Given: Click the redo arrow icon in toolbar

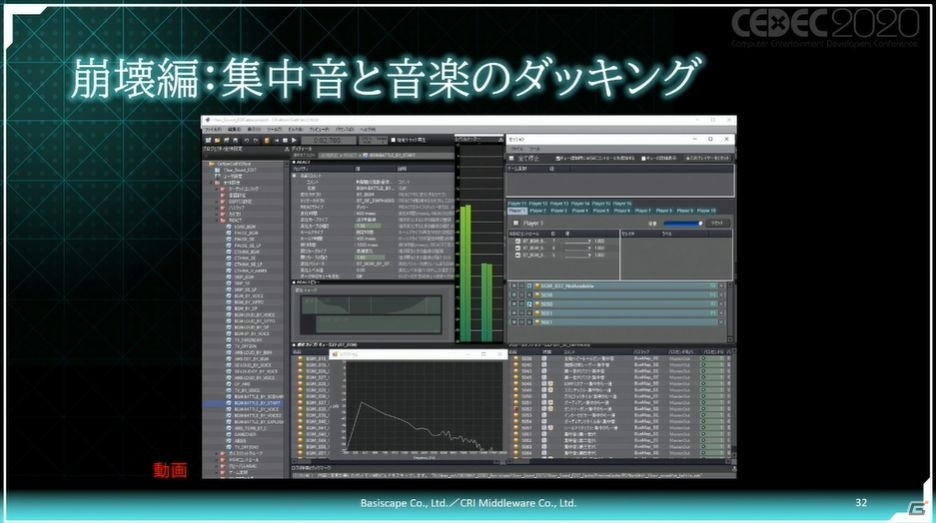Looking at the screenshot, I should click(255, 140).
